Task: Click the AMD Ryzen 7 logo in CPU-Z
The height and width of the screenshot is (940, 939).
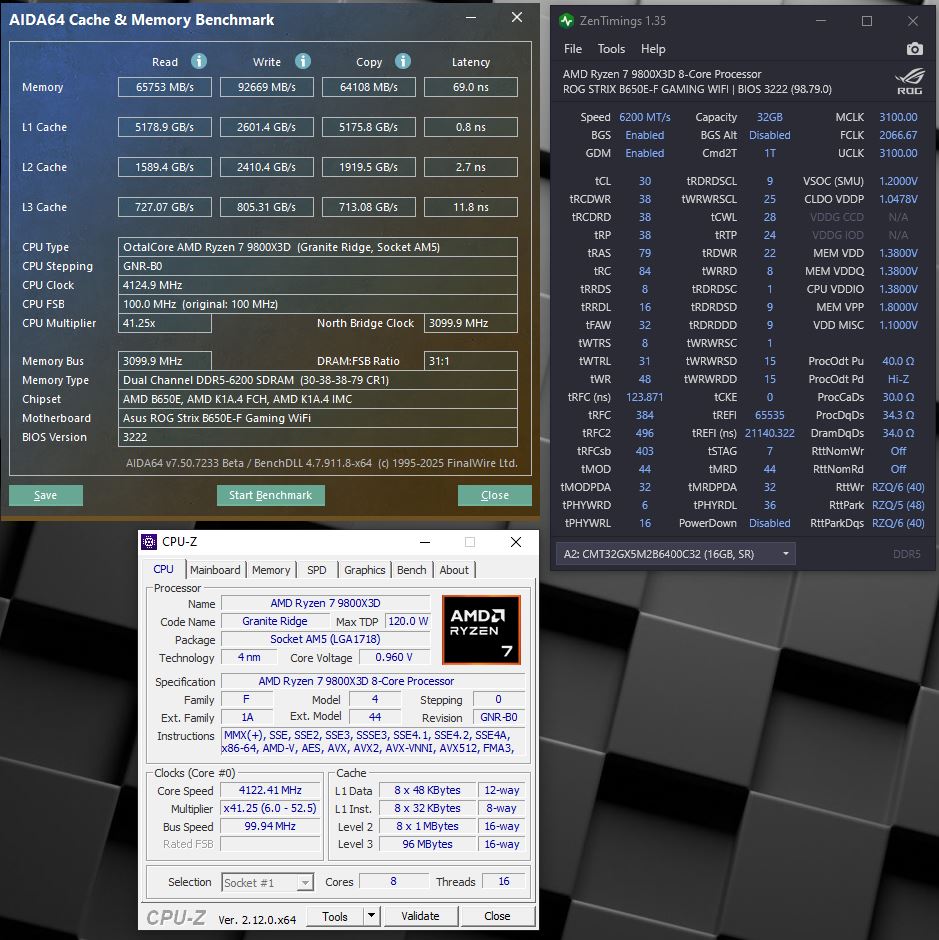Action: 481,630
